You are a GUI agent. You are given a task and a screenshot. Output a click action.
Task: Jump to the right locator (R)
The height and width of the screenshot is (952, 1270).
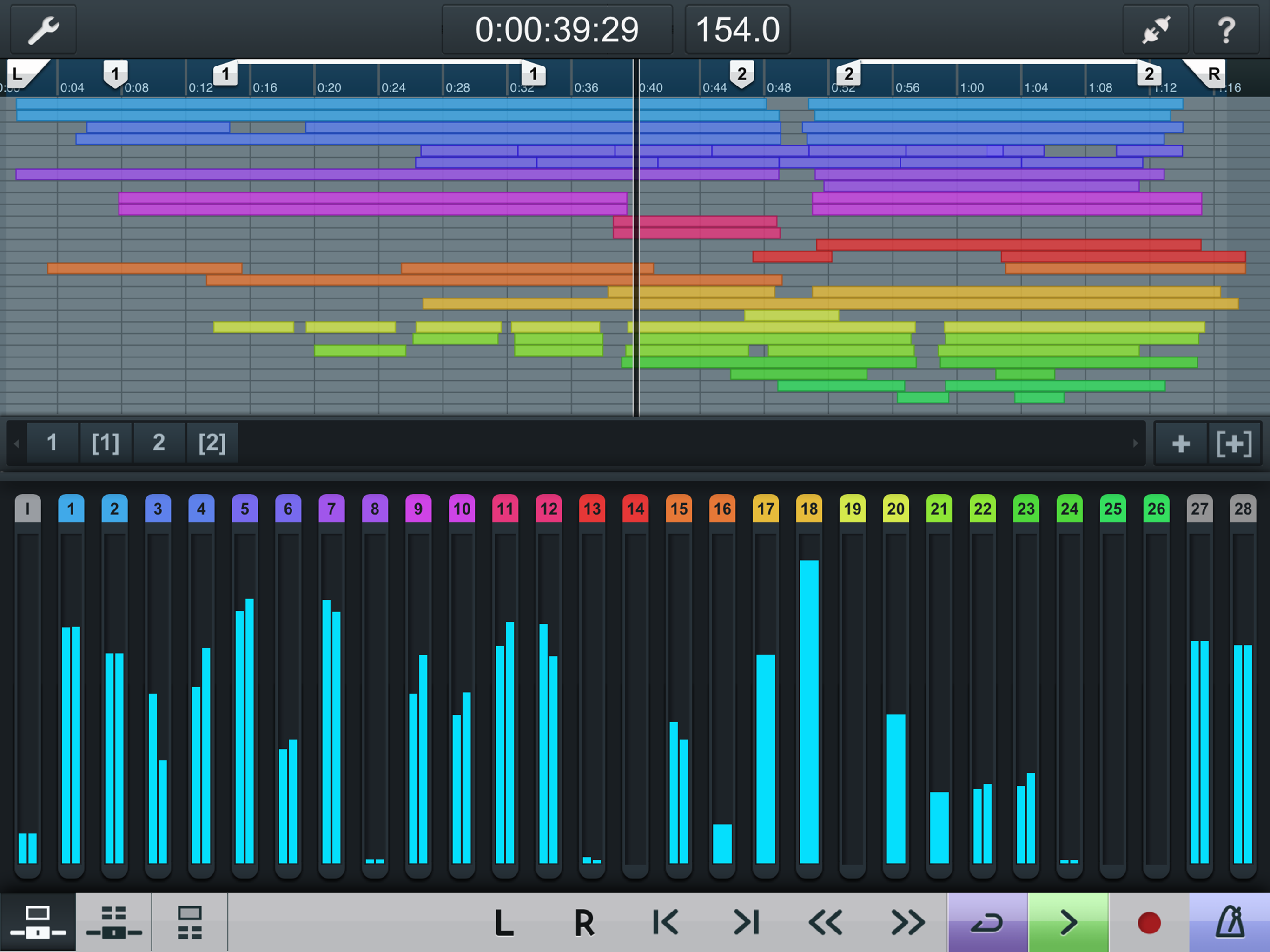point(584,923)
